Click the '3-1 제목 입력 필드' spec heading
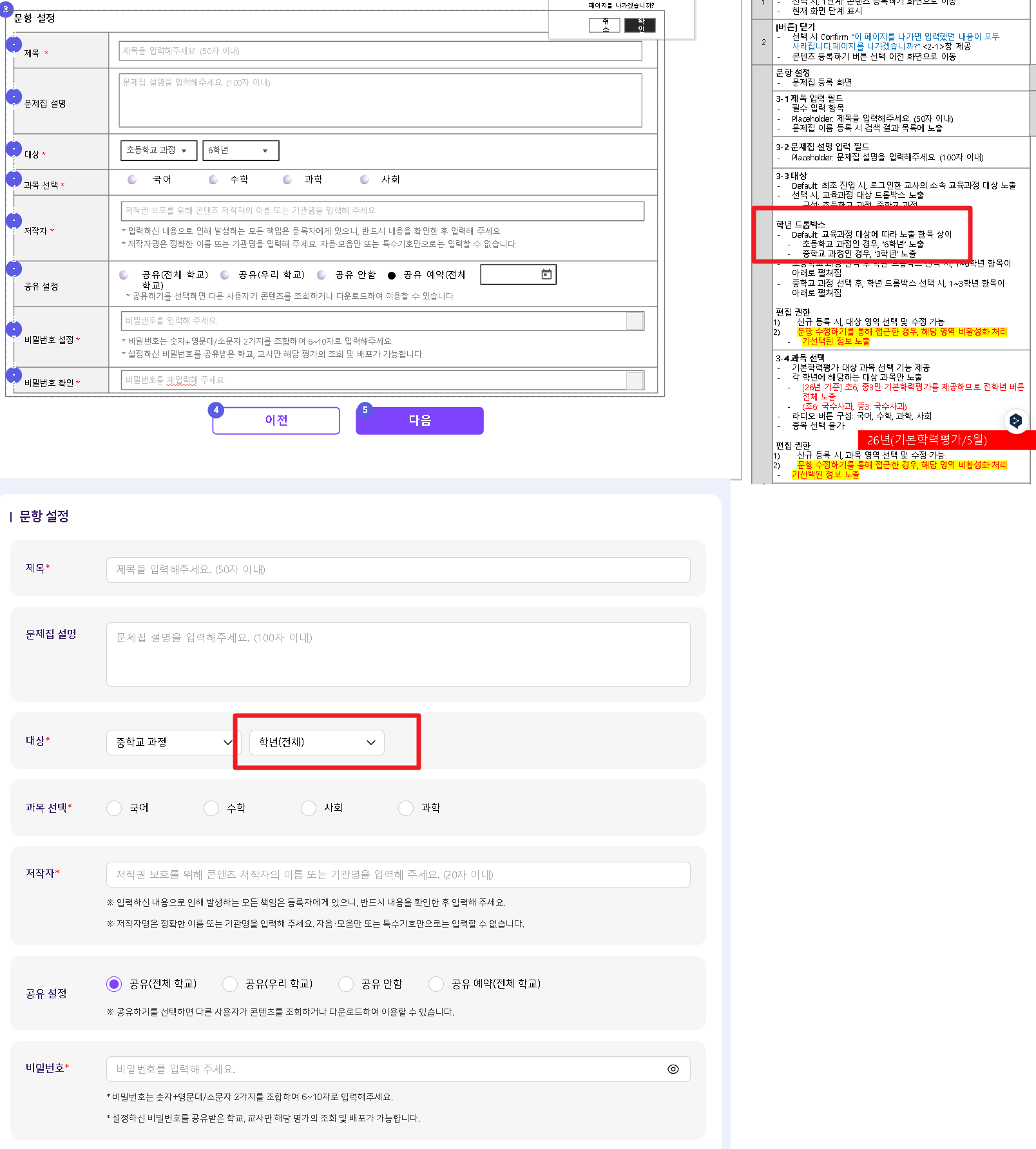1036x1149 pixels. coord(809,99)
